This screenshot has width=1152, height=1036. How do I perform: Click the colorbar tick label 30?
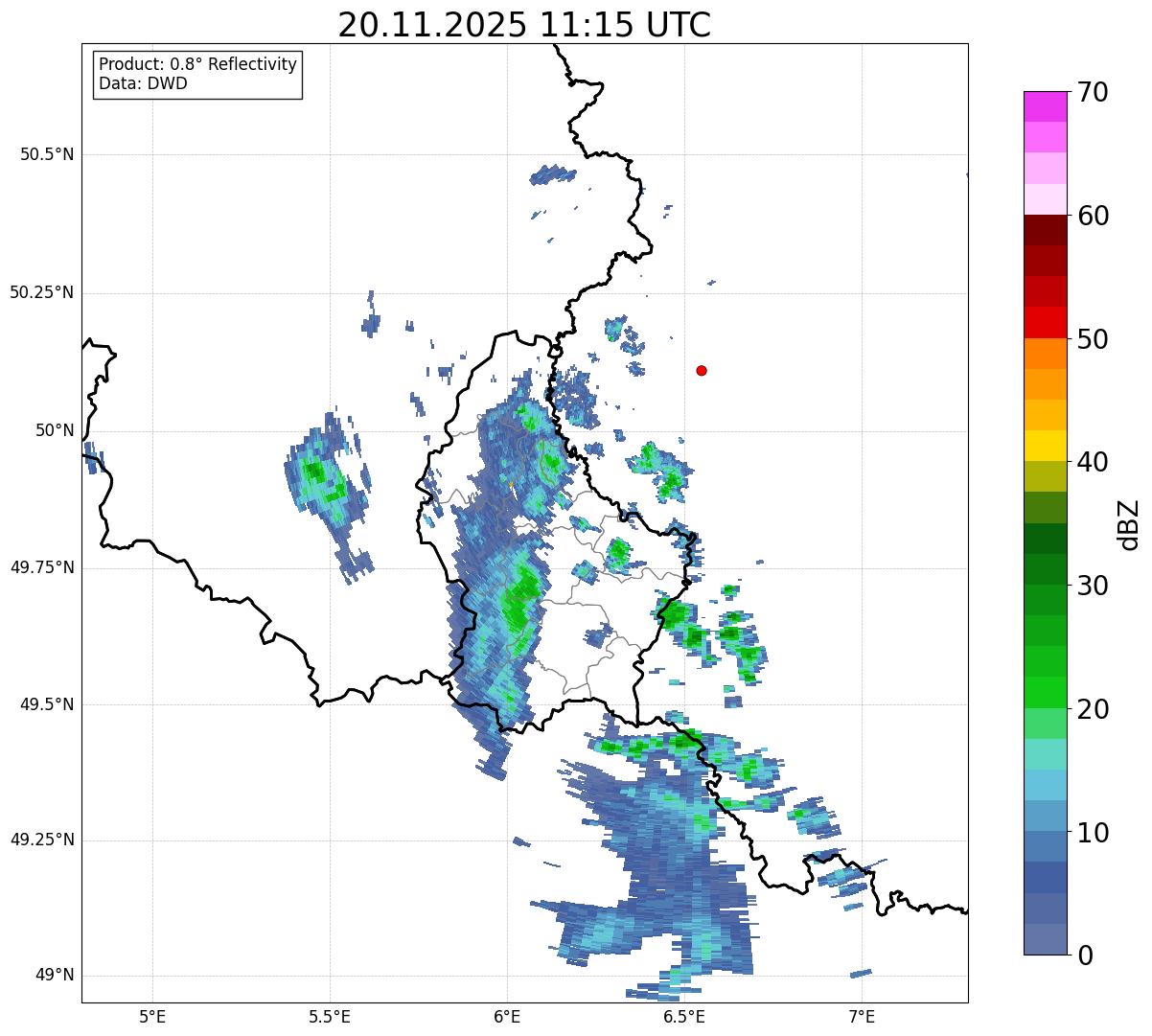1093,586
